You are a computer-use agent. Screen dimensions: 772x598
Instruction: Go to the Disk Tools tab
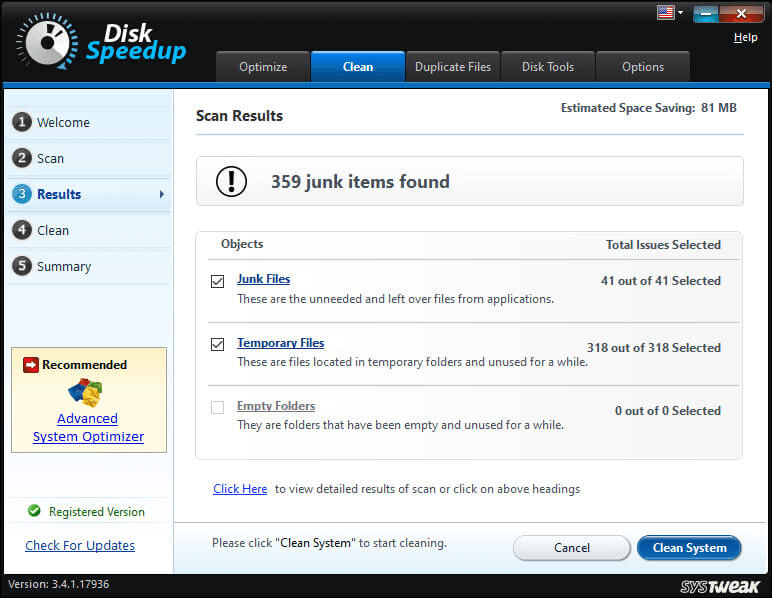pos(548,67)
